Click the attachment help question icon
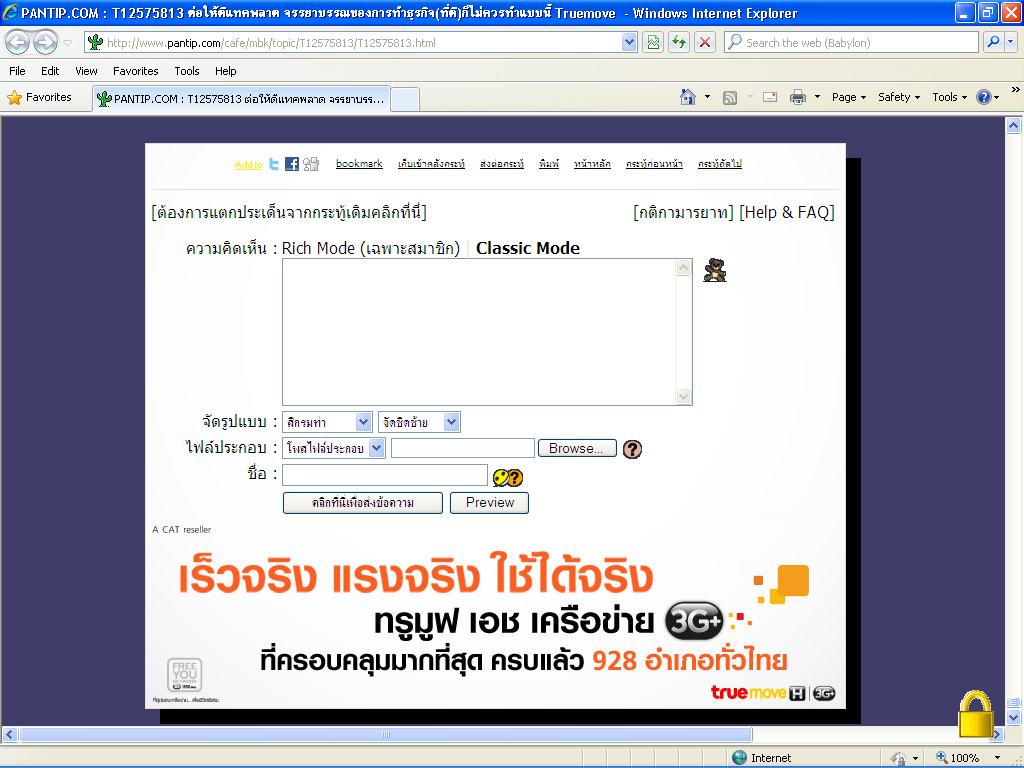Screen dimensions: 1024x768 (x=632, y=449)
